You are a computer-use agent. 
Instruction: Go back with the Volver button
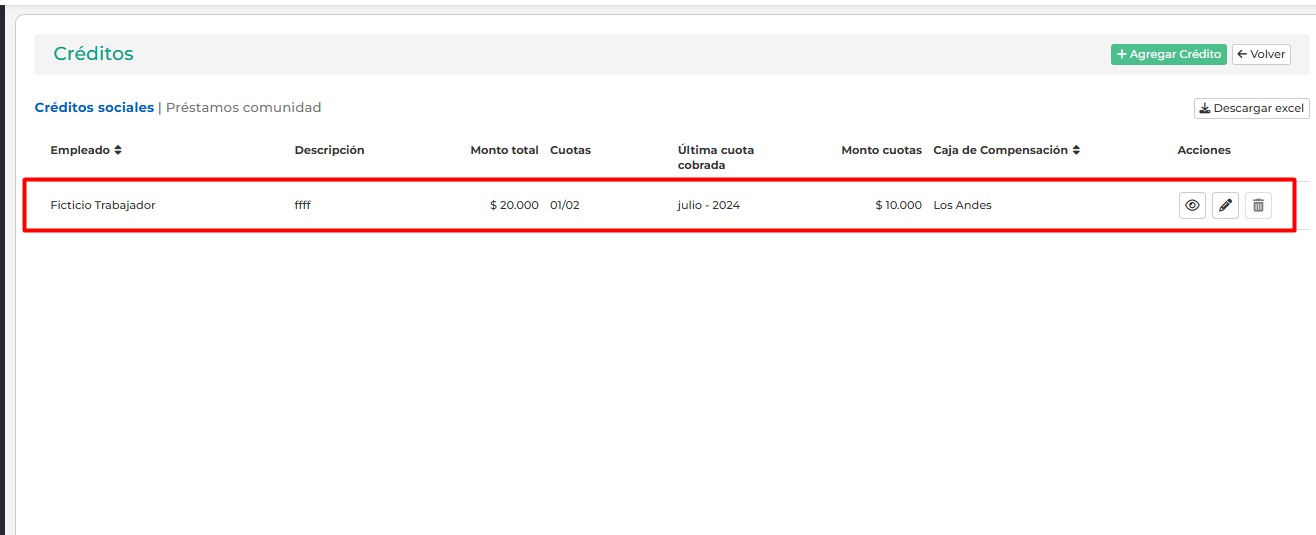click(1261, 54)
